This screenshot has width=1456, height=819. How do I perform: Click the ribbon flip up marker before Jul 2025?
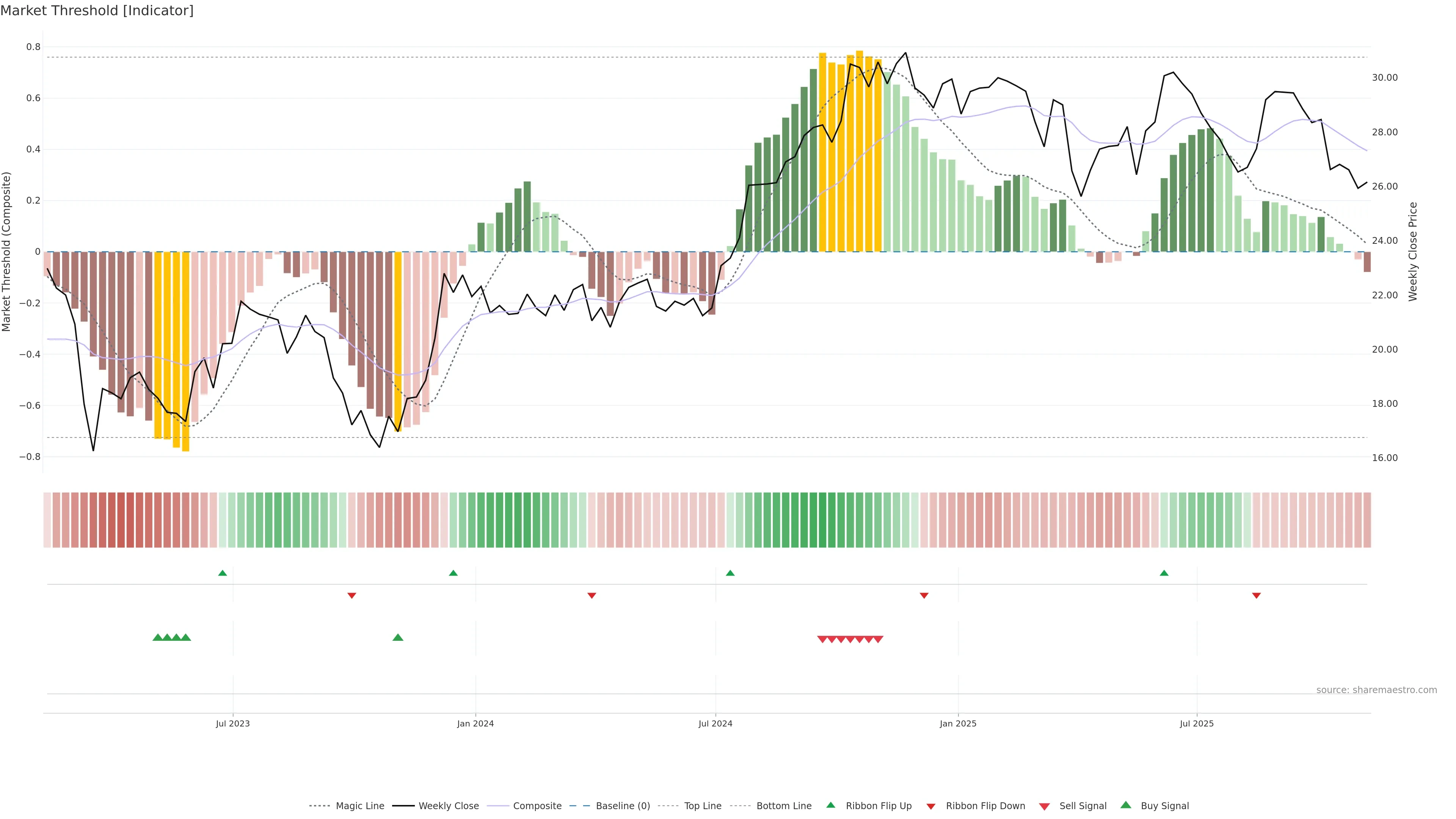(x=1164, y=573)
